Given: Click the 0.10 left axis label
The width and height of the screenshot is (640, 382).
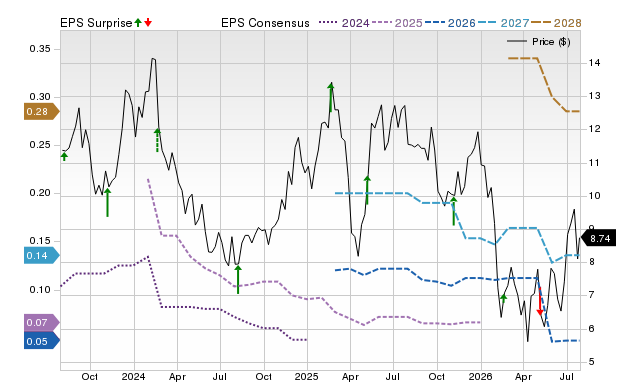Looking at the screenshot, I should pyautogui.click(x=40, y=290).
